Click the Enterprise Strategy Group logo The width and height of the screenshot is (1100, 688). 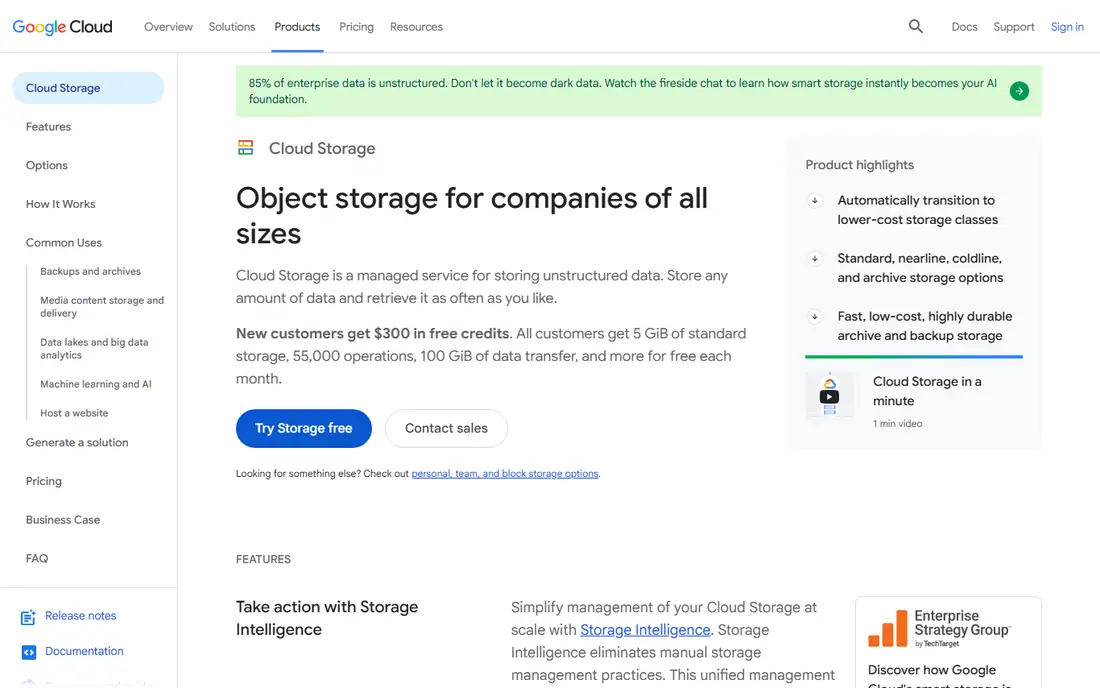(939, 628)
